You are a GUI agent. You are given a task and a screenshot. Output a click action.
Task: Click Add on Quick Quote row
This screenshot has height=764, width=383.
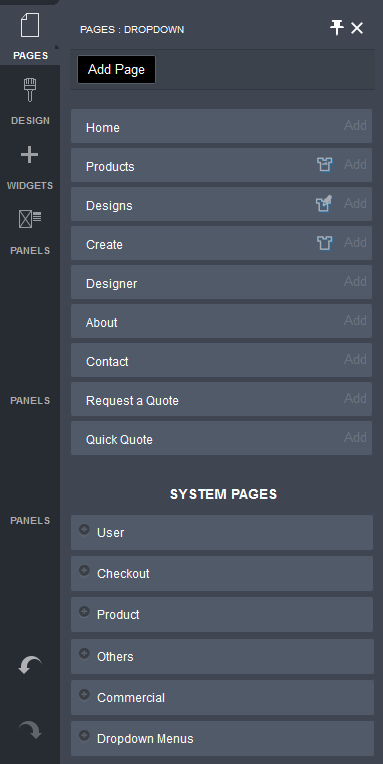coord(355,438)
